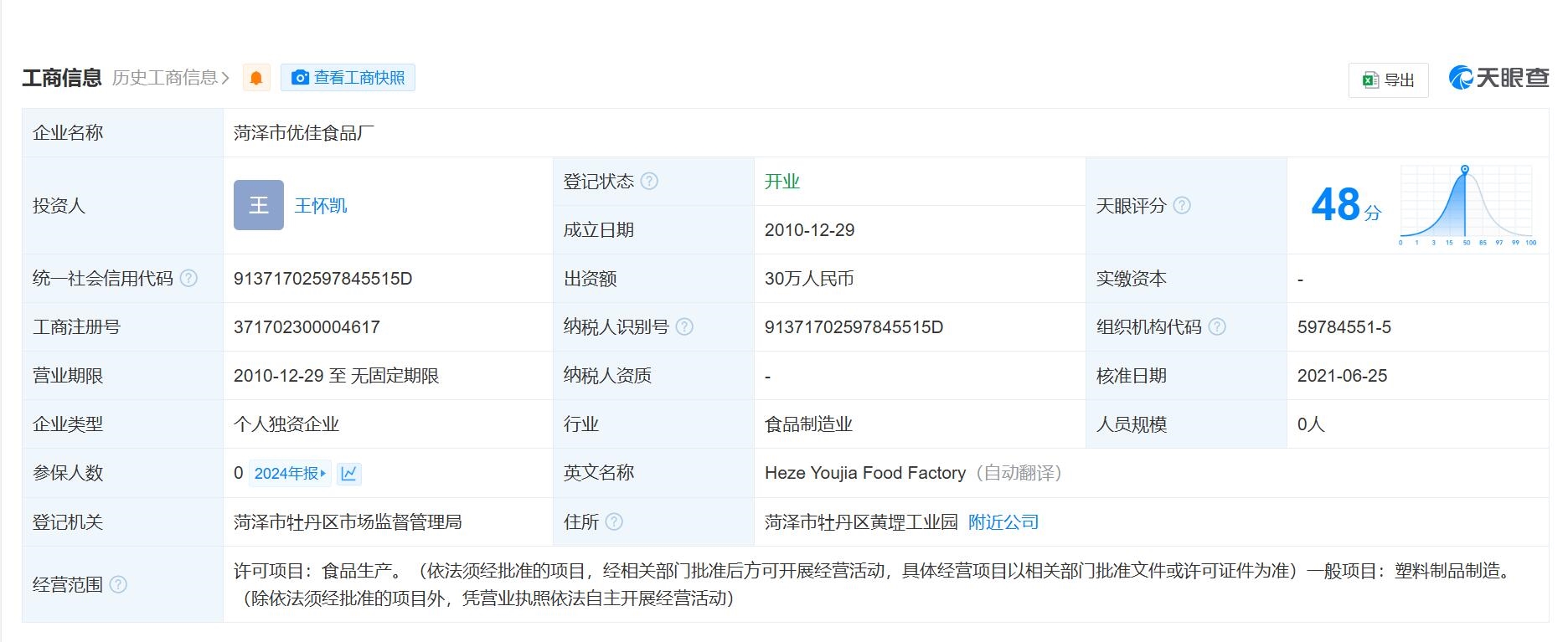This screenshot has height=642, width=1568.
Task: Click the address 菏泽市牡丹区黄堽工业园
Action: click(x=861, y=522)
